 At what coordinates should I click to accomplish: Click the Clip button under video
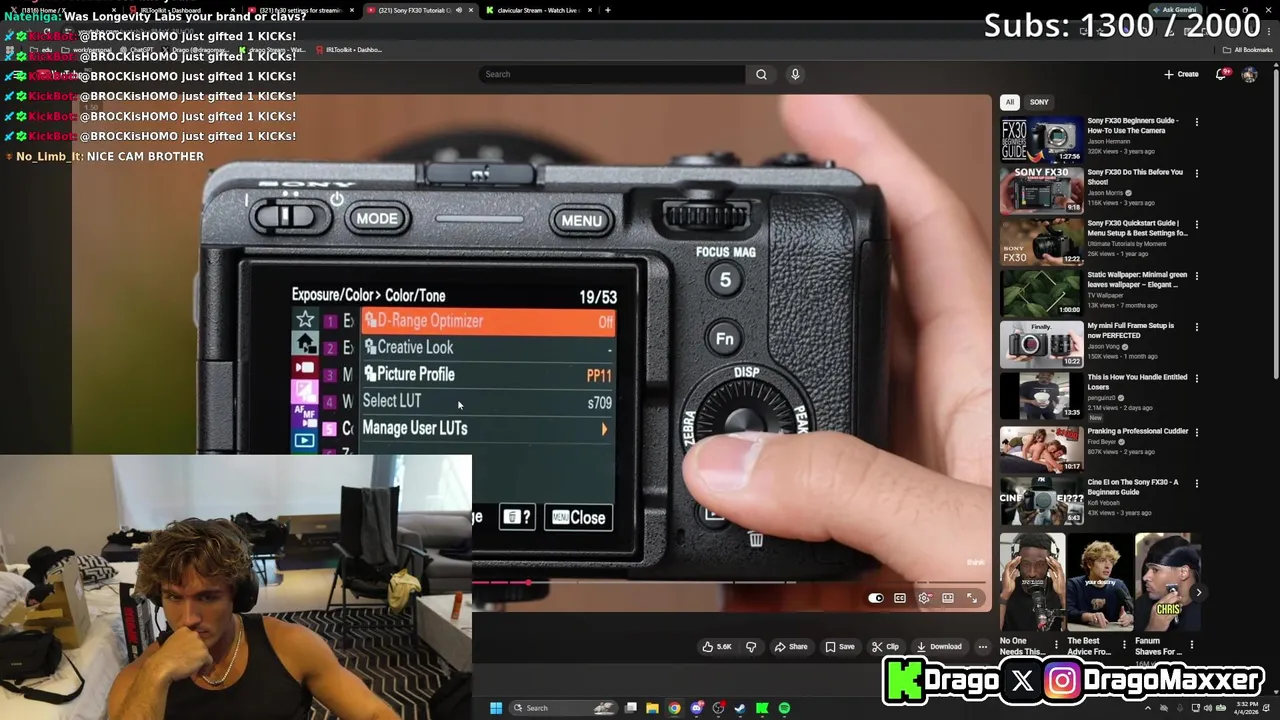(x=885, y=647)
